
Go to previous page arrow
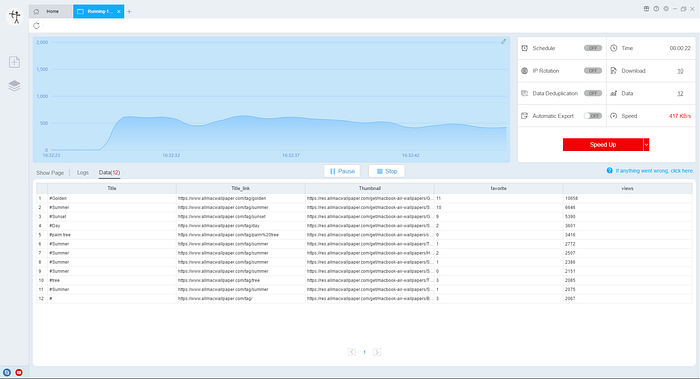click(x=352, y=352)
